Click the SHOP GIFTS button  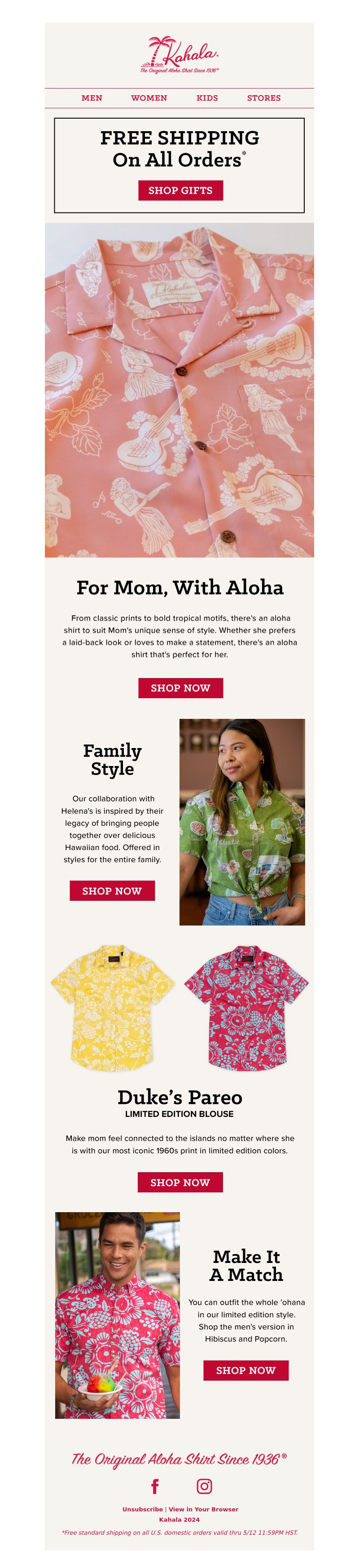(181, 190)
